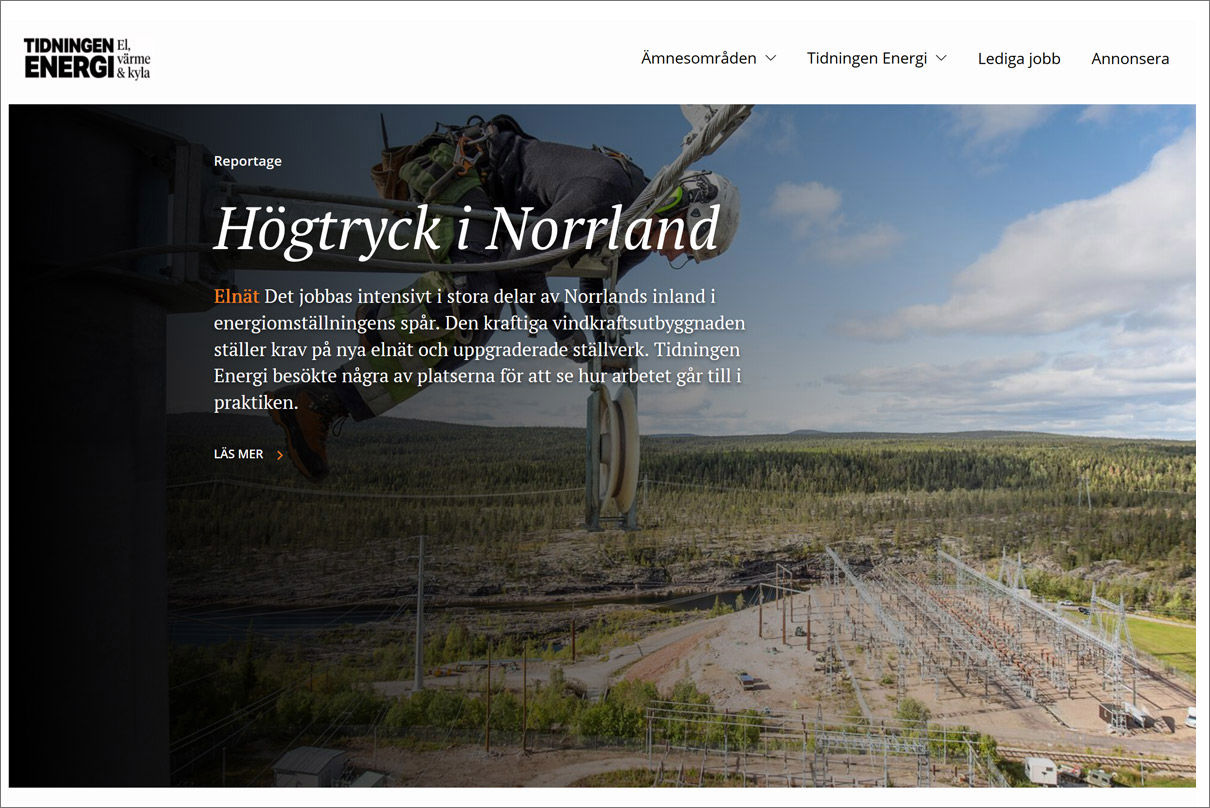Open the Högtryck i Norrland headline
The height and width of the screenshot is (808, 1210).
point(466,229)
